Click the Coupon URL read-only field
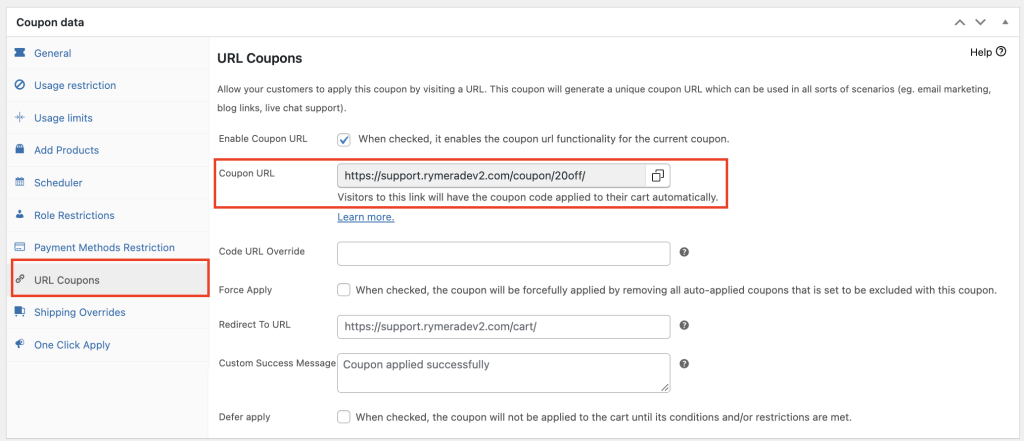 (491, 176)
